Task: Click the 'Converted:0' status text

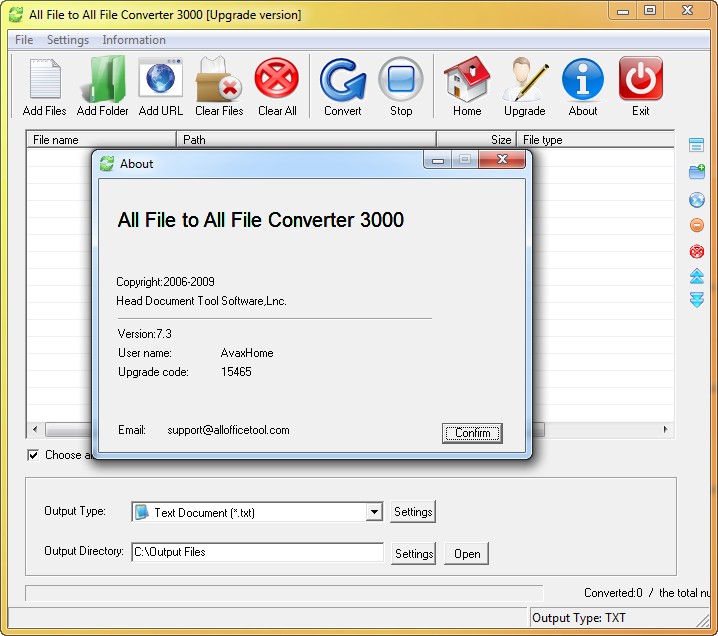Action: click(613, 593)
